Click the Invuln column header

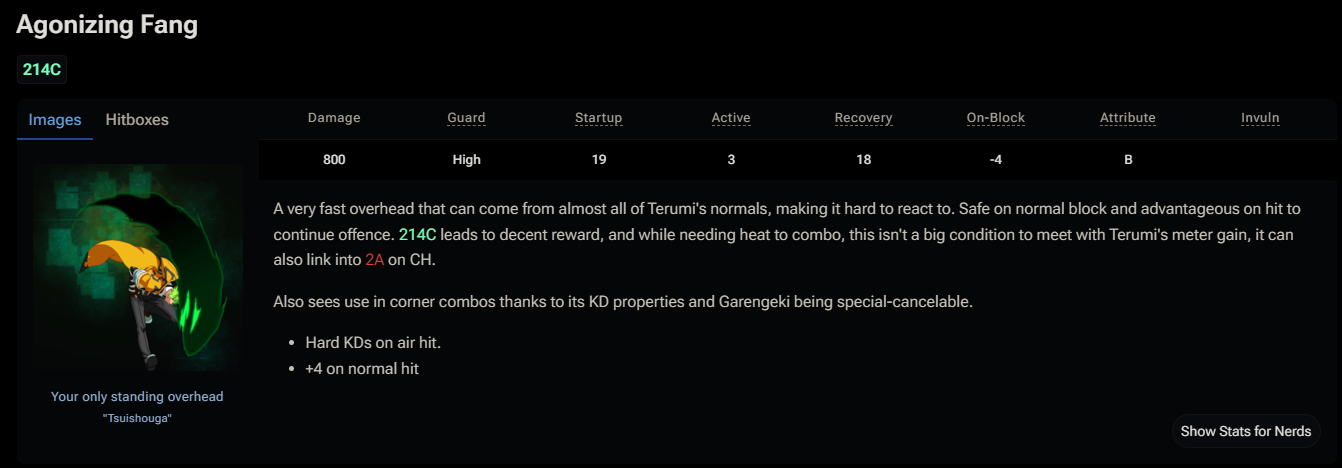(x=1260, y=118)
